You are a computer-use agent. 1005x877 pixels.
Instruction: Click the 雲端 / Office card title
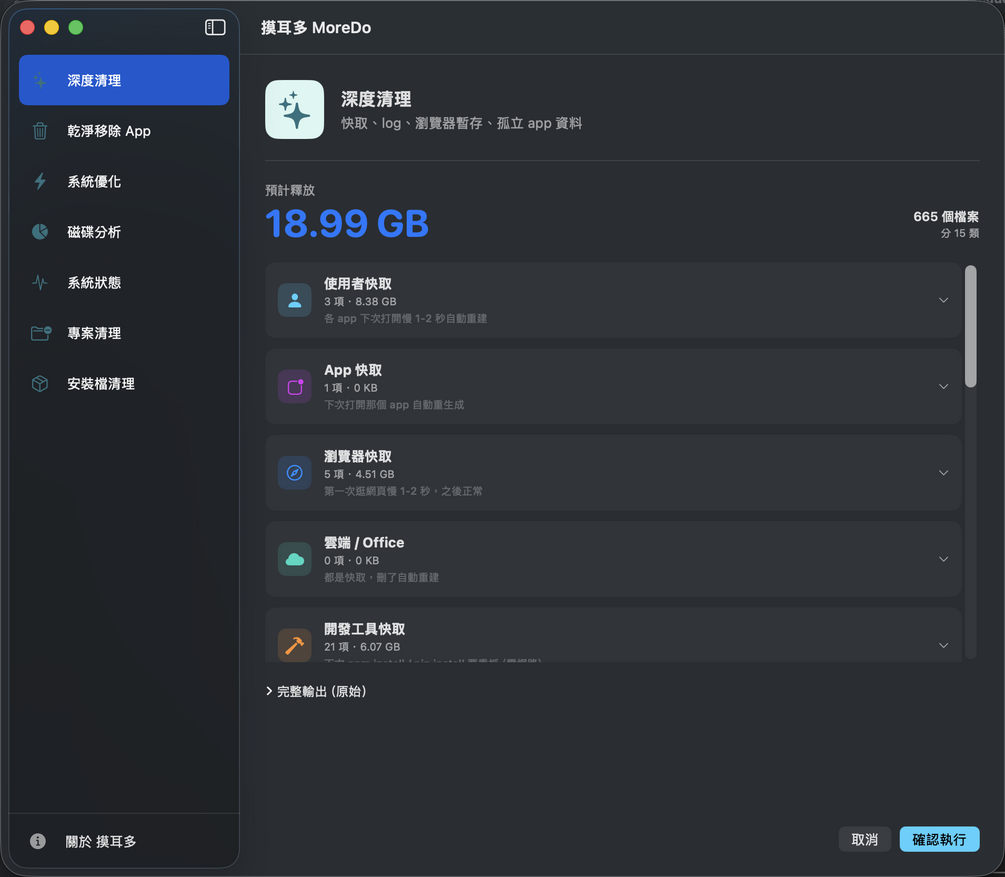pos(364,542)
